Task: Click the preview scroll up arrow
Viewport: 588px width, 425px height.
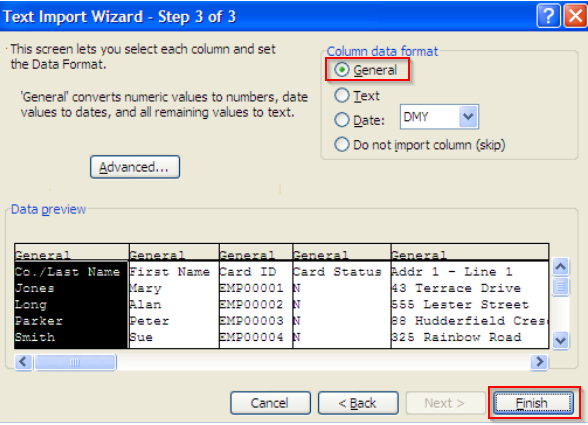Action: click(561, 267)
